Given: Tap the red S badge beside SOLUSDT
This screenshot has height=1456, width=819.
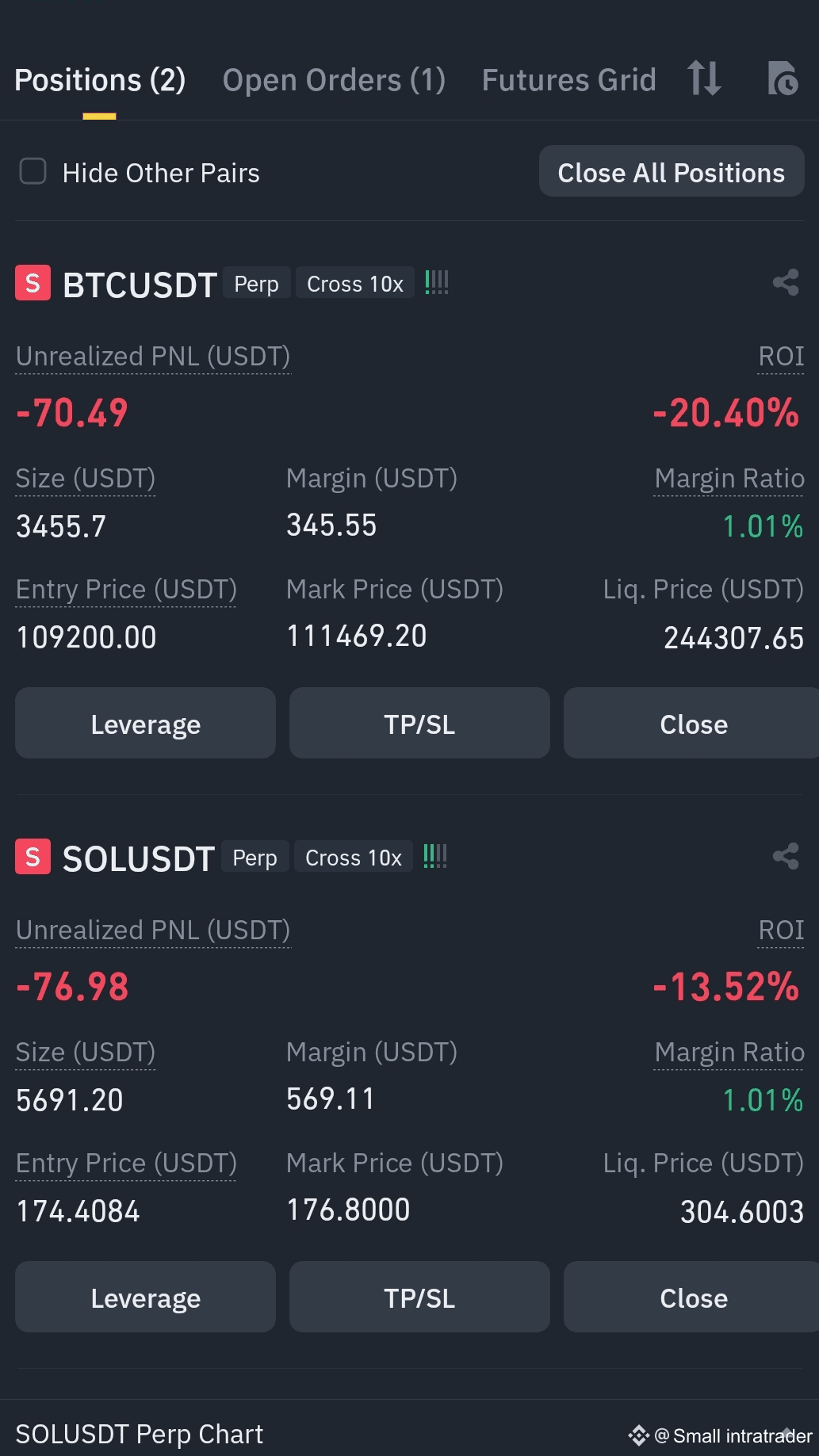Looking at the screenshot, I should click(33, 857).
